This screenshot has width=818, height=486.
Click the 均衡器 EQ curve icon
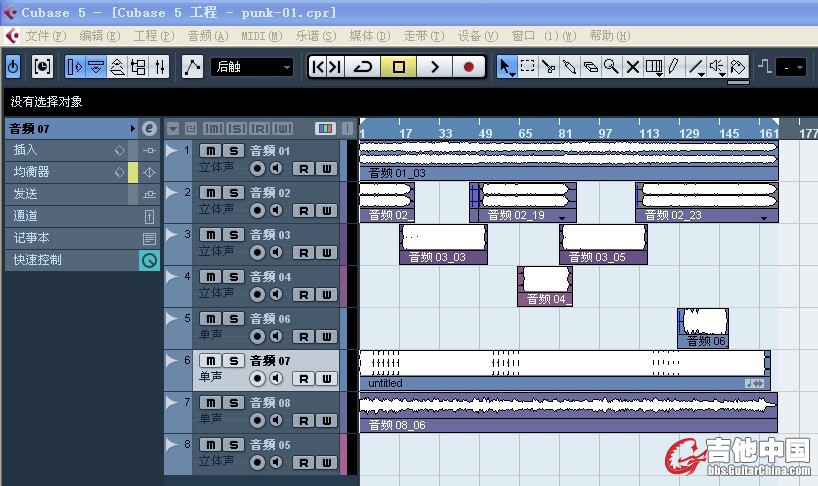(149, 172)
